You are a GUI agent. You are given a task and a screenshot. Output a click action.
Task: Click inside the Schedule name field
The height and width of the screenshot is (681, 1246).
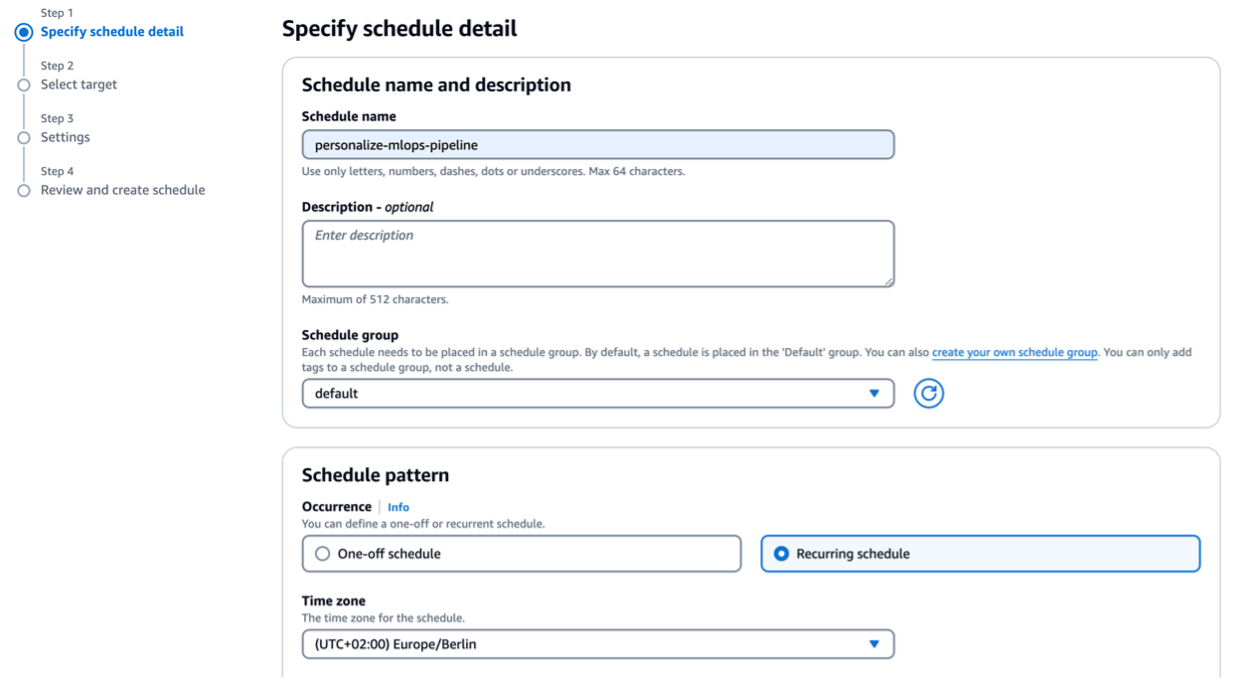click(x=597, y=146)
